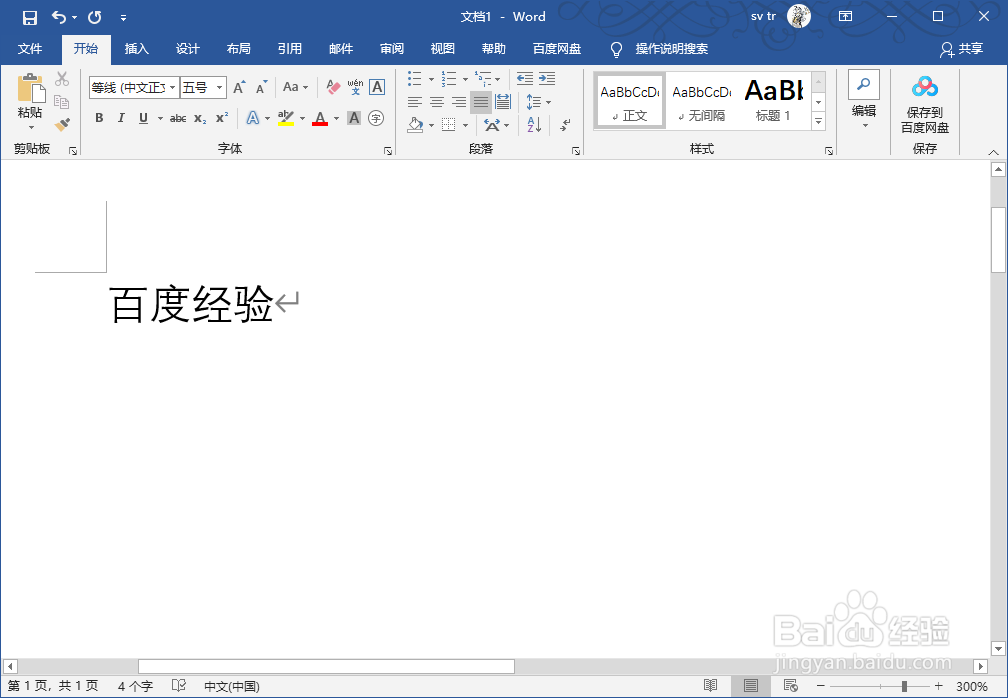Image resolution: width=1008 pixels, height=698 pixels.
Task: Open paragraph shading paint bucket
Action: pyautogui.click(x=415, y=125)
